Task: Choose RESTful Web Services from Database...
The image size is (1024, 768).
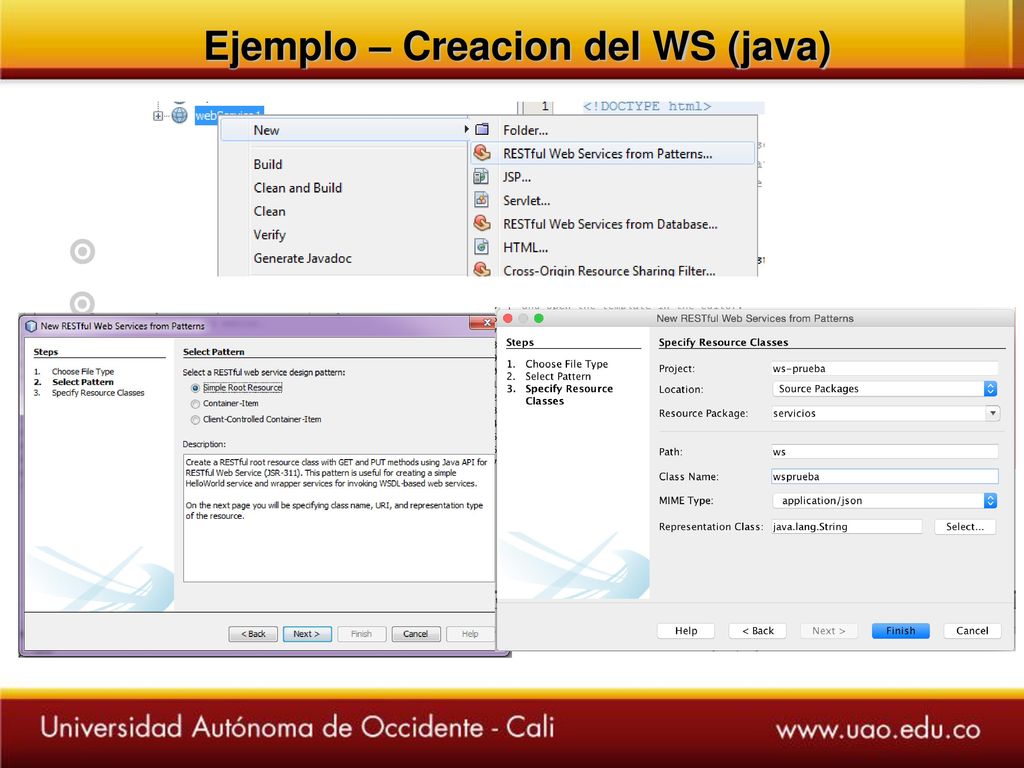Action: point(613,224)
